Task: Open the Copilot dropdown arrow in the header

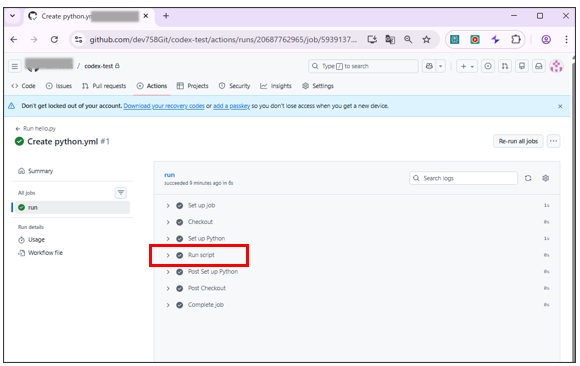Action: pyautogui.click(x=440, y=66)
